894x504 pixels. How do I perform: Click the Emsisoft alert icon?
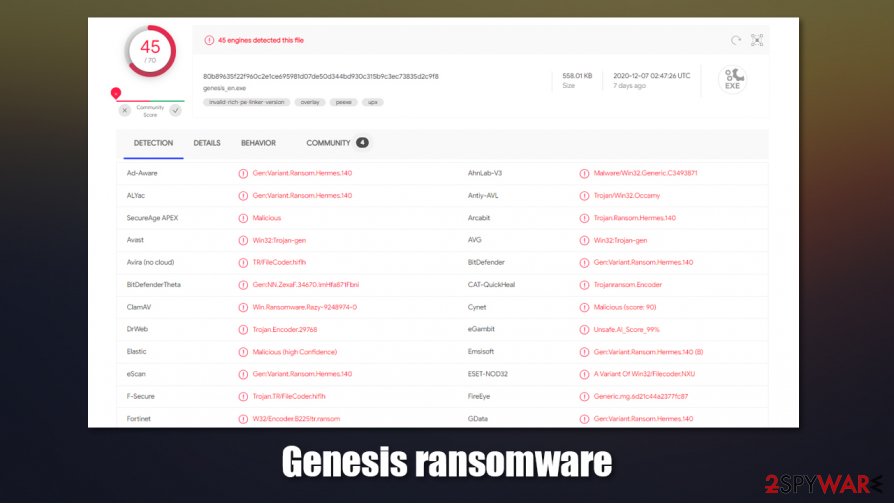pyautogui.click(x=584, y=352)
